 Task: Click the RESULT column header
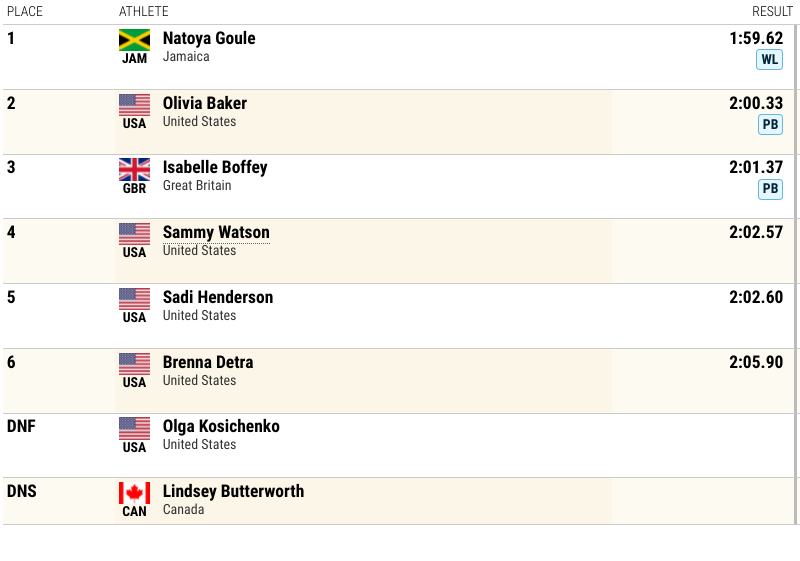coord(772,11)
